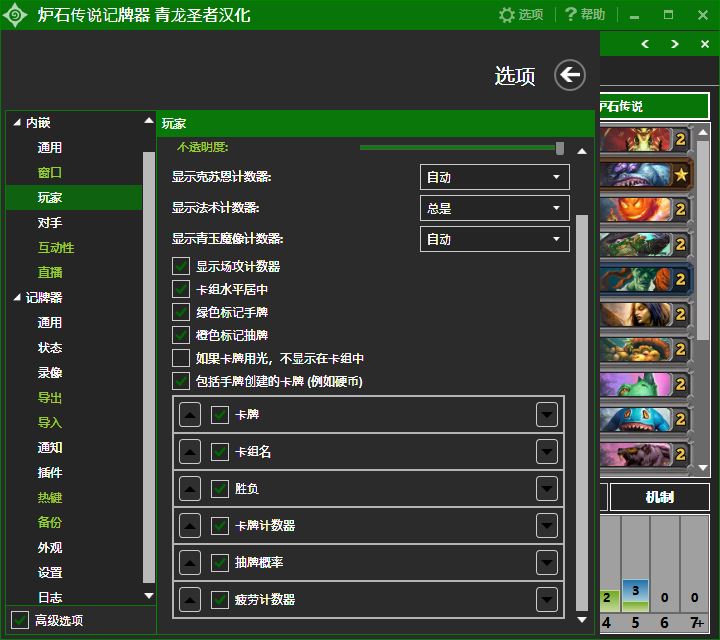Move 胜负 row up with arrow
Screen dimensions: 720x640
(x=190, y=488)
